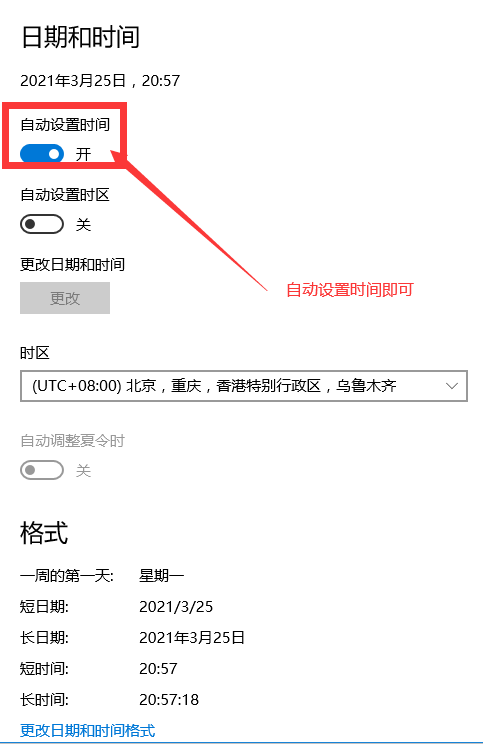Open the 更改日期和时间格式 link

coord(88,730)
